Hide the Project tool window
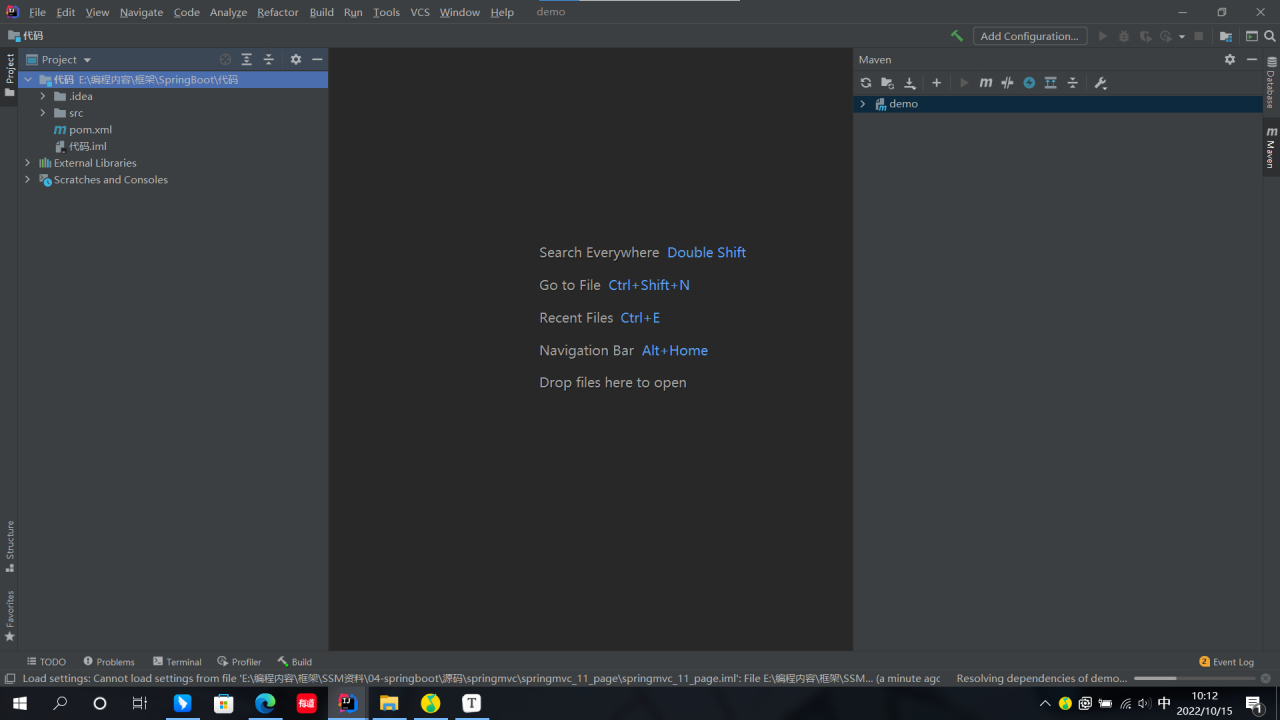The height and width of the screenshot is (720, 1280). 317,59
